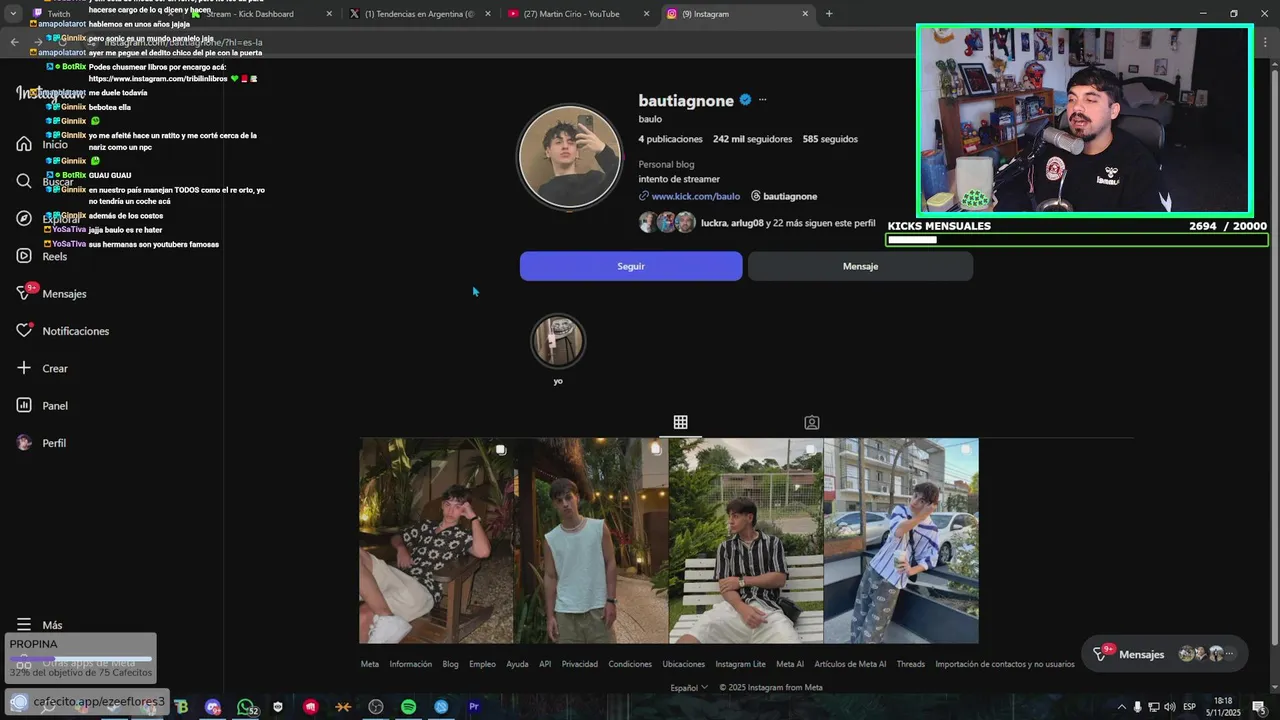Open OBS Studio from taskbar
The height and width of the screenshot is (720, 1280).
[376, 707]
